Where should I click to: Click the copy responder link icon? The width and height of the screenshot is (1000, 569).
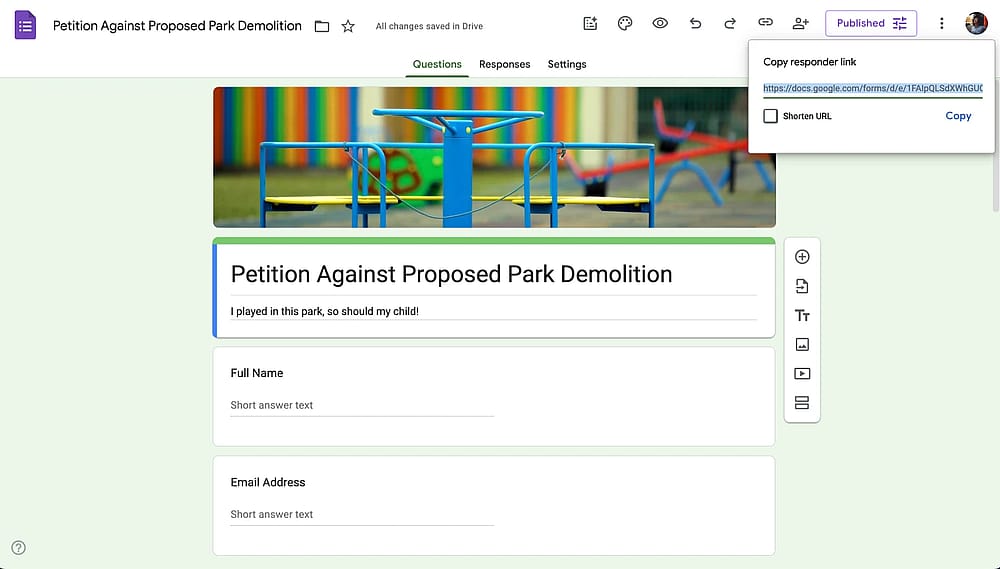(765, 23)
